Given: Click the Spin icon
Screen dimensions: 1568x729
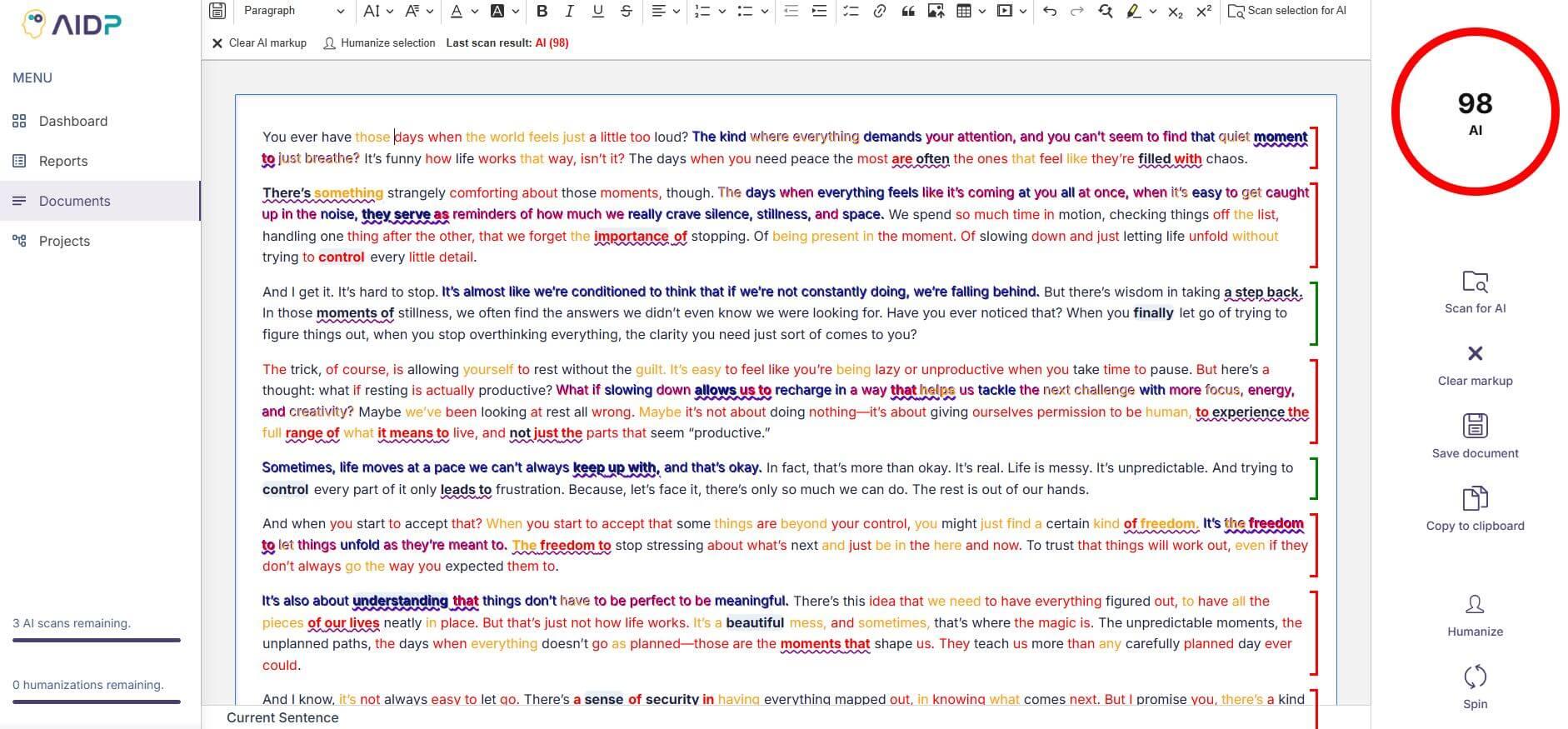Looking at the screenshot, I should (1475, 677).
